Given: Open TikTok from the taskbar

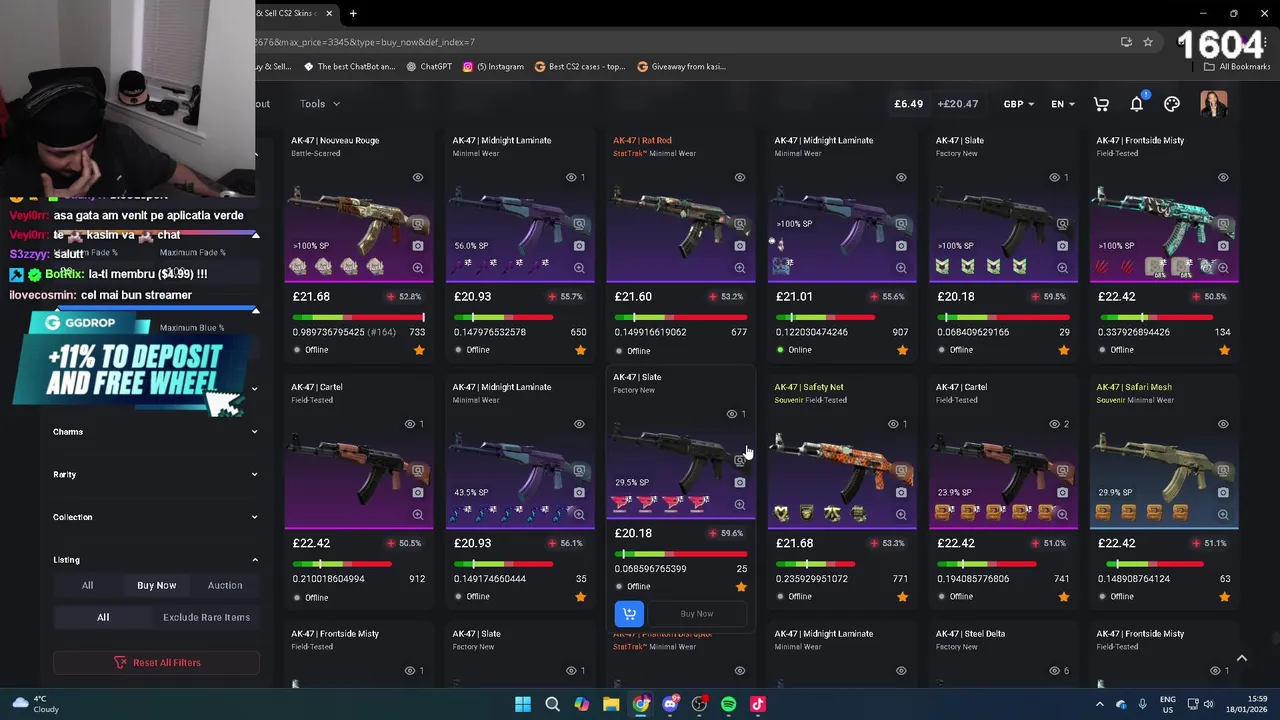Looking at the screenshot, I should coord(757,704).
